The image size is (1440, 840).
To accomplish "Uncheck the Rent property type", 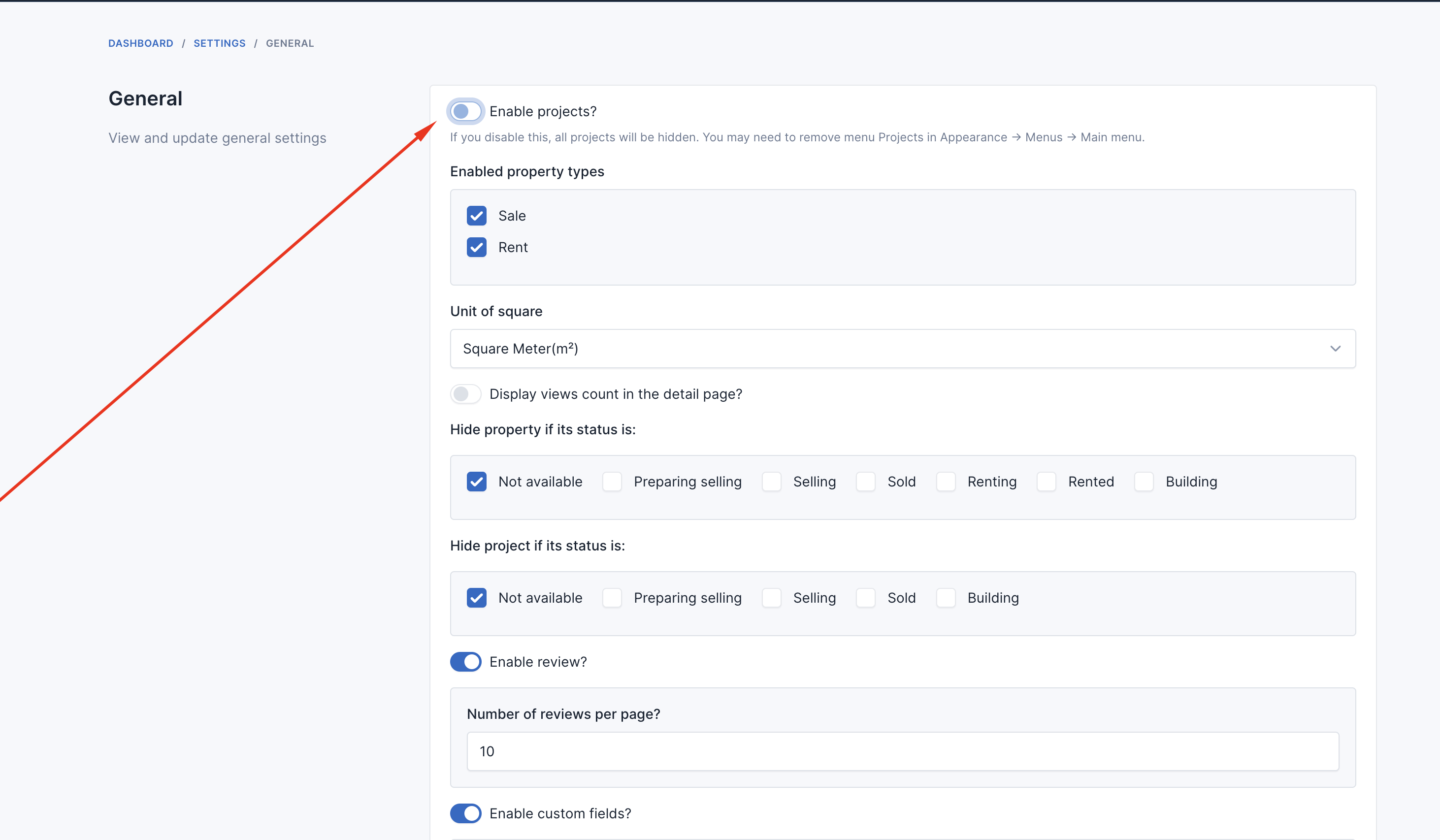I will click(476, 248).
